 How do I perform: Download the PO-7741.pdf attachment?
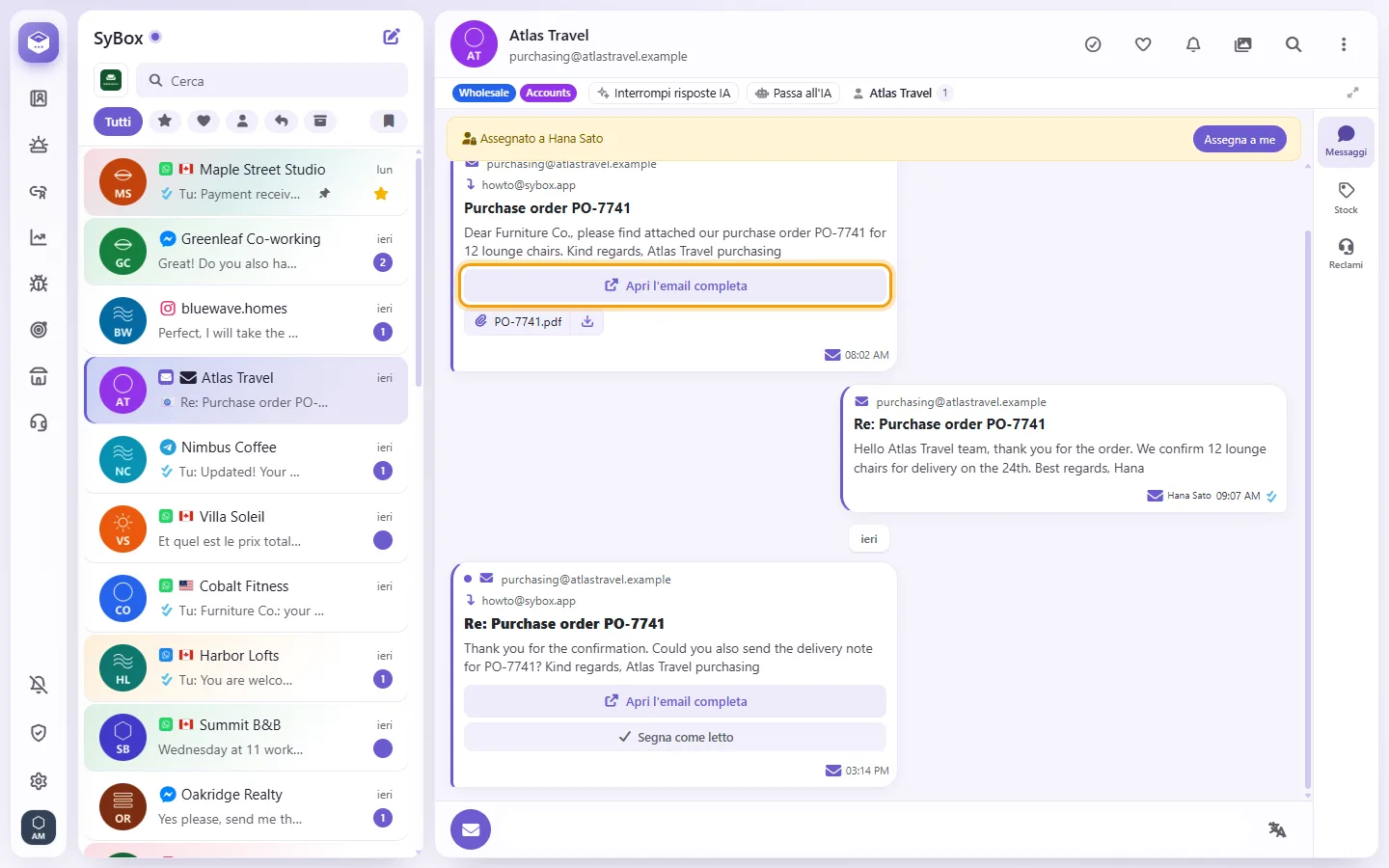pyautogui.click(x=587, y=321)
